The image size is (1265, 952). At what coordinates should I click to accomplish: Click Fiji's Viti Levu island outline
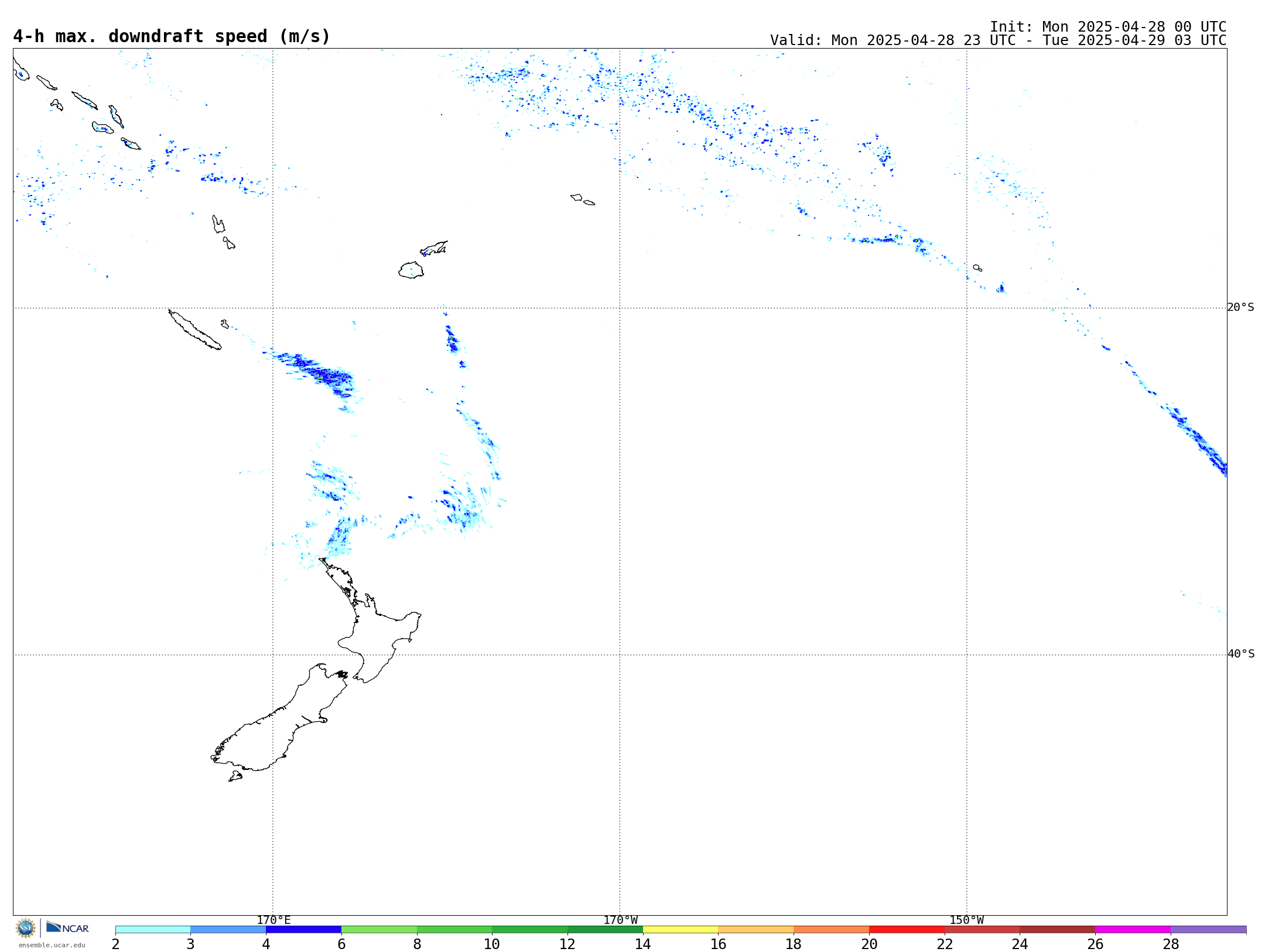point(411,270)
